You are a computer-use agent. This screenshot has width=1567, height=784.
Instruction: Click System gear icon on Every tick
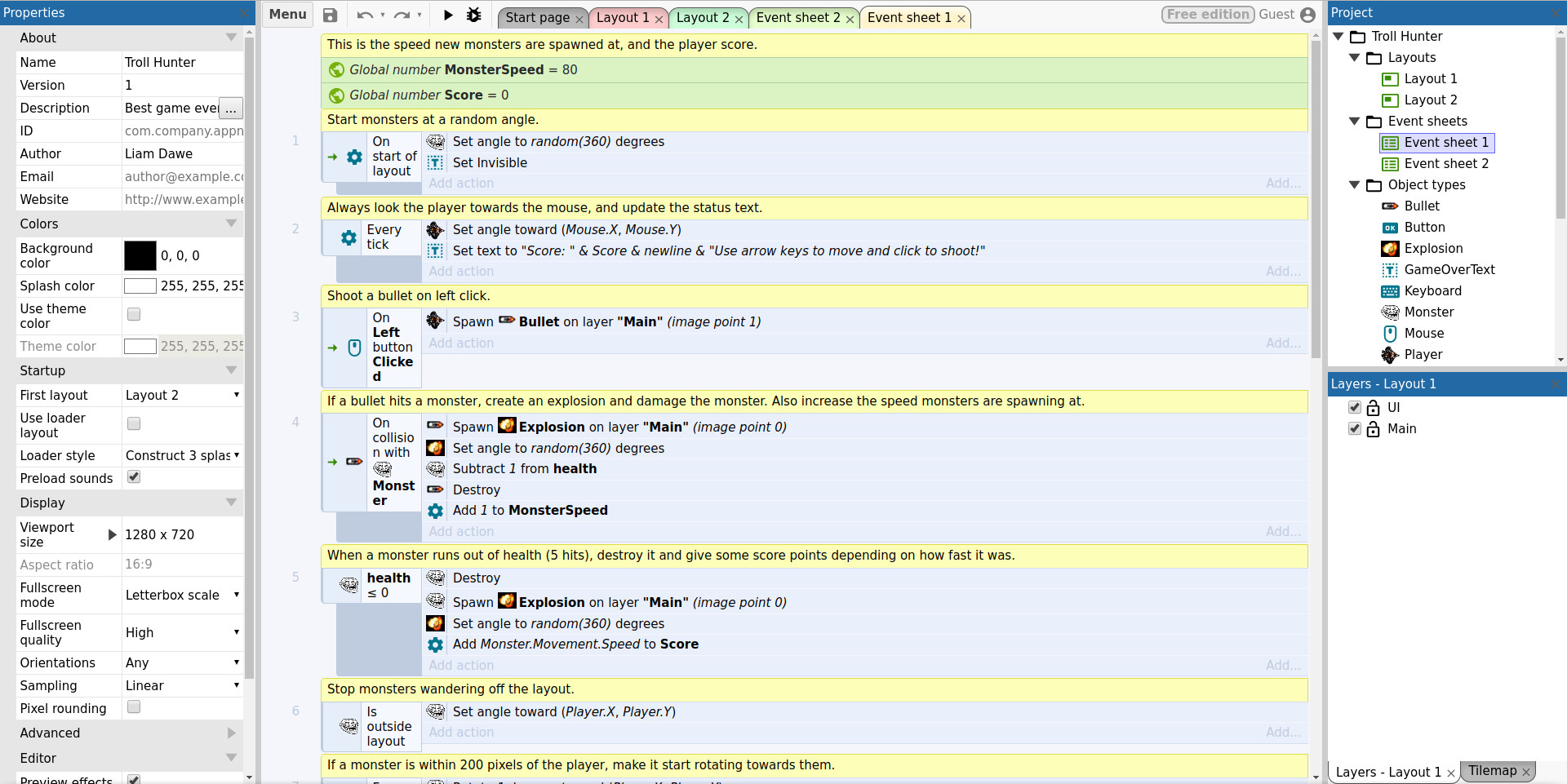pyautogui.click(x=348, y=237)
